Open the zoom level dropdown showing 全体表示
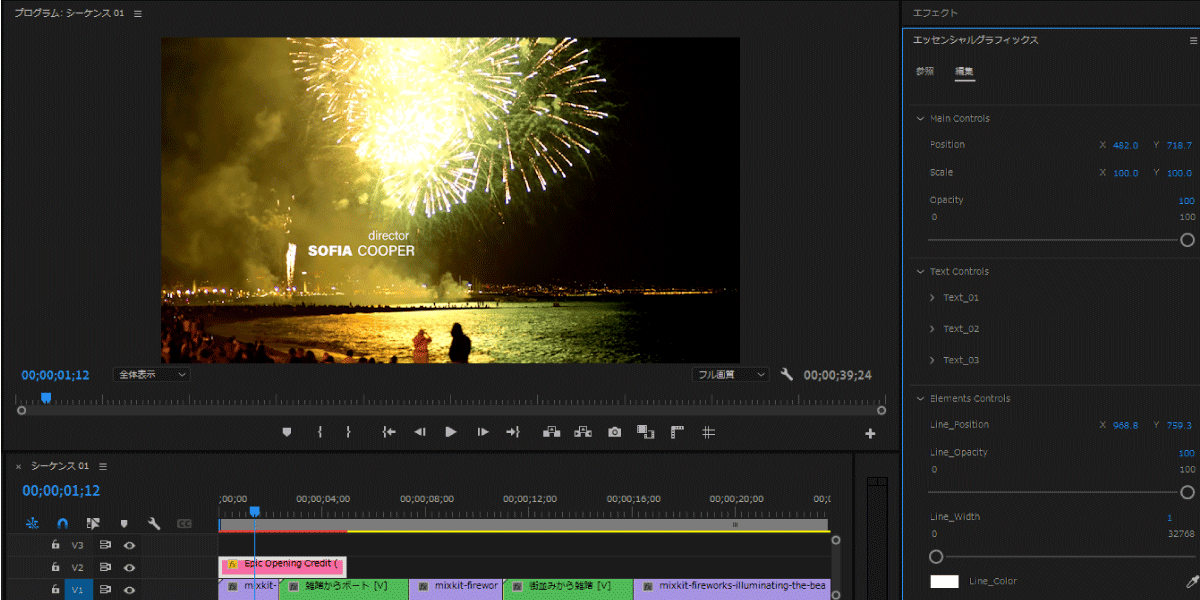Screen dimensions: 1200x600 [x=151, y=374]
